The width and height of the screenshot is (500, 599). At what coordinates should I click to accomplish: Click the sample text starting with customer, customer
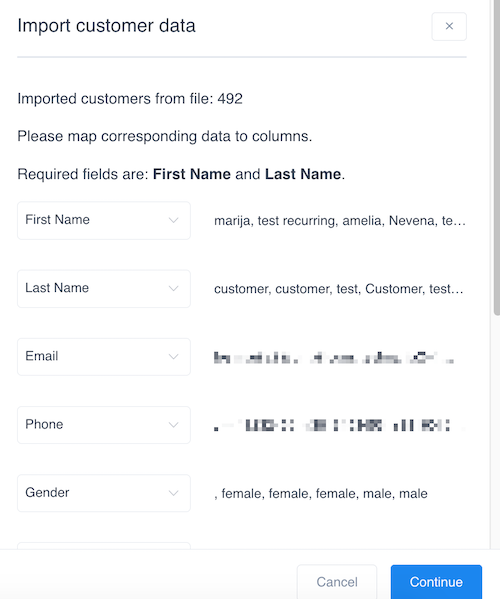pyautogui.click(x=338, y=289)
